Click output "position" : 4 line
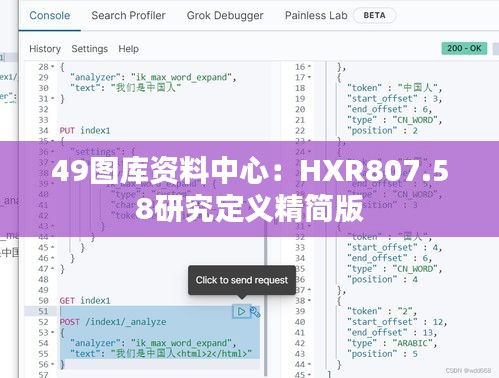 coord(382,279)
